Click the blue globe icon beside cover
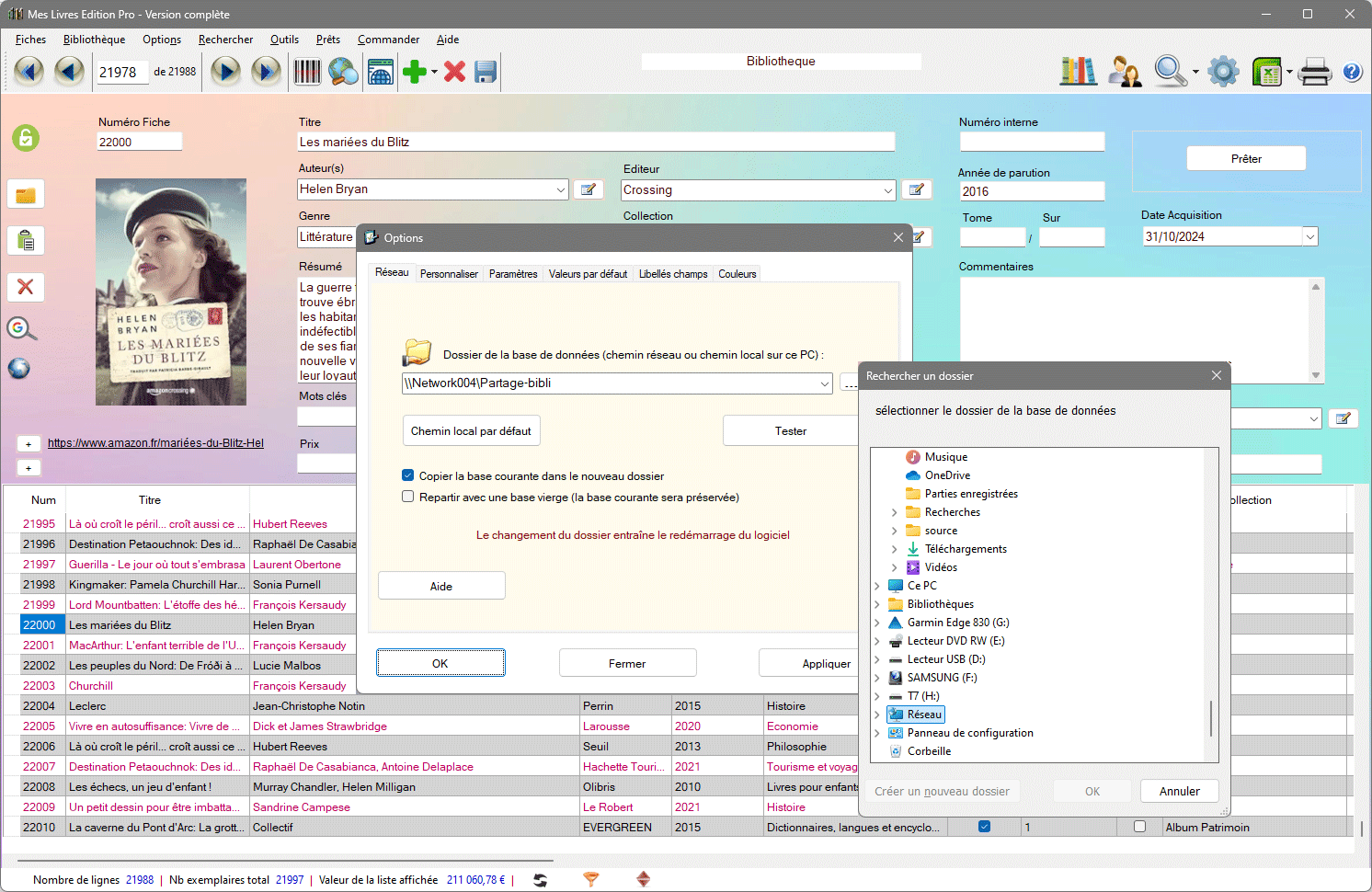The height and width of the screenshot is (892, 1372). click(19, 368)
